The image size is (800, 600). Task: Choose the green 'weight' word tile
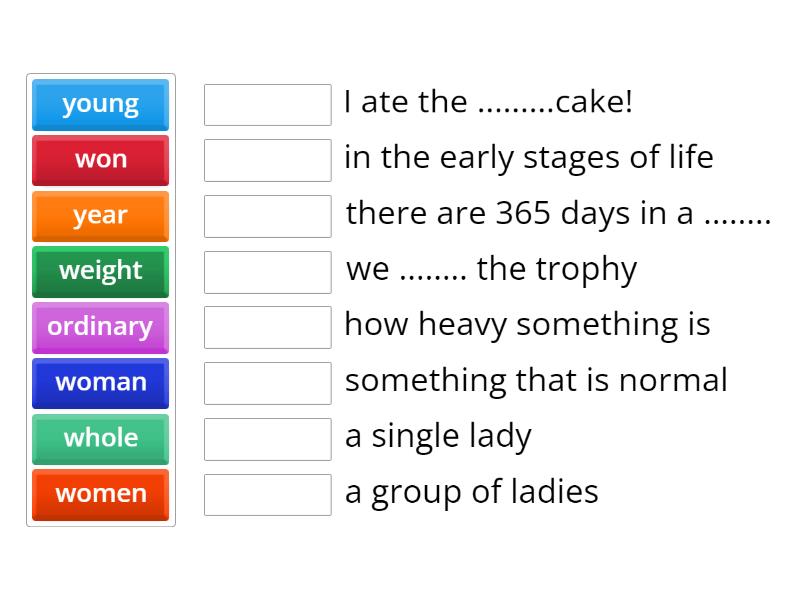pos(100,271)
